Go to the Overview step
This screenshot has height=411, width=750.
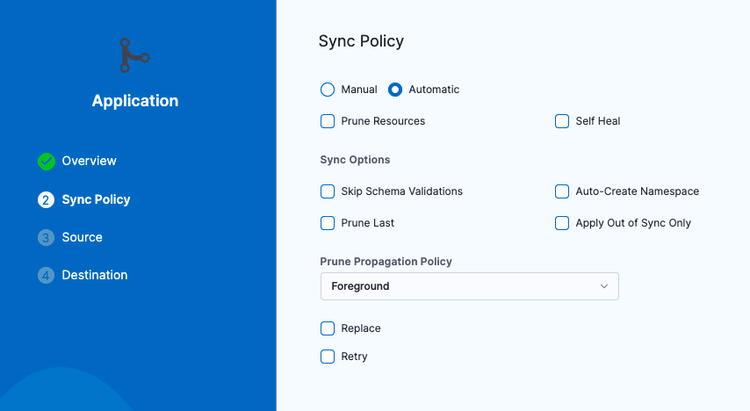89,161
